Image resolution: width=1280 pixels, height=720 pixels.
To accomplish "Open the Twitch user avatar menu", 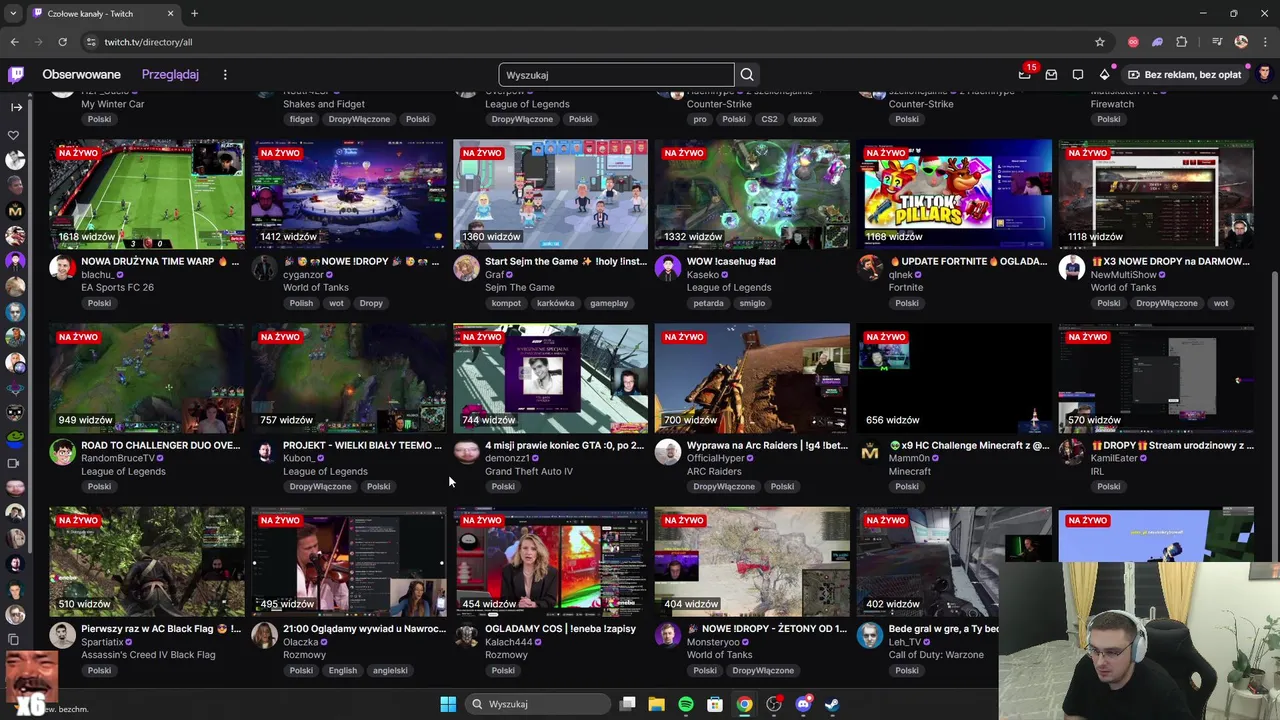I will (1264, 75).
